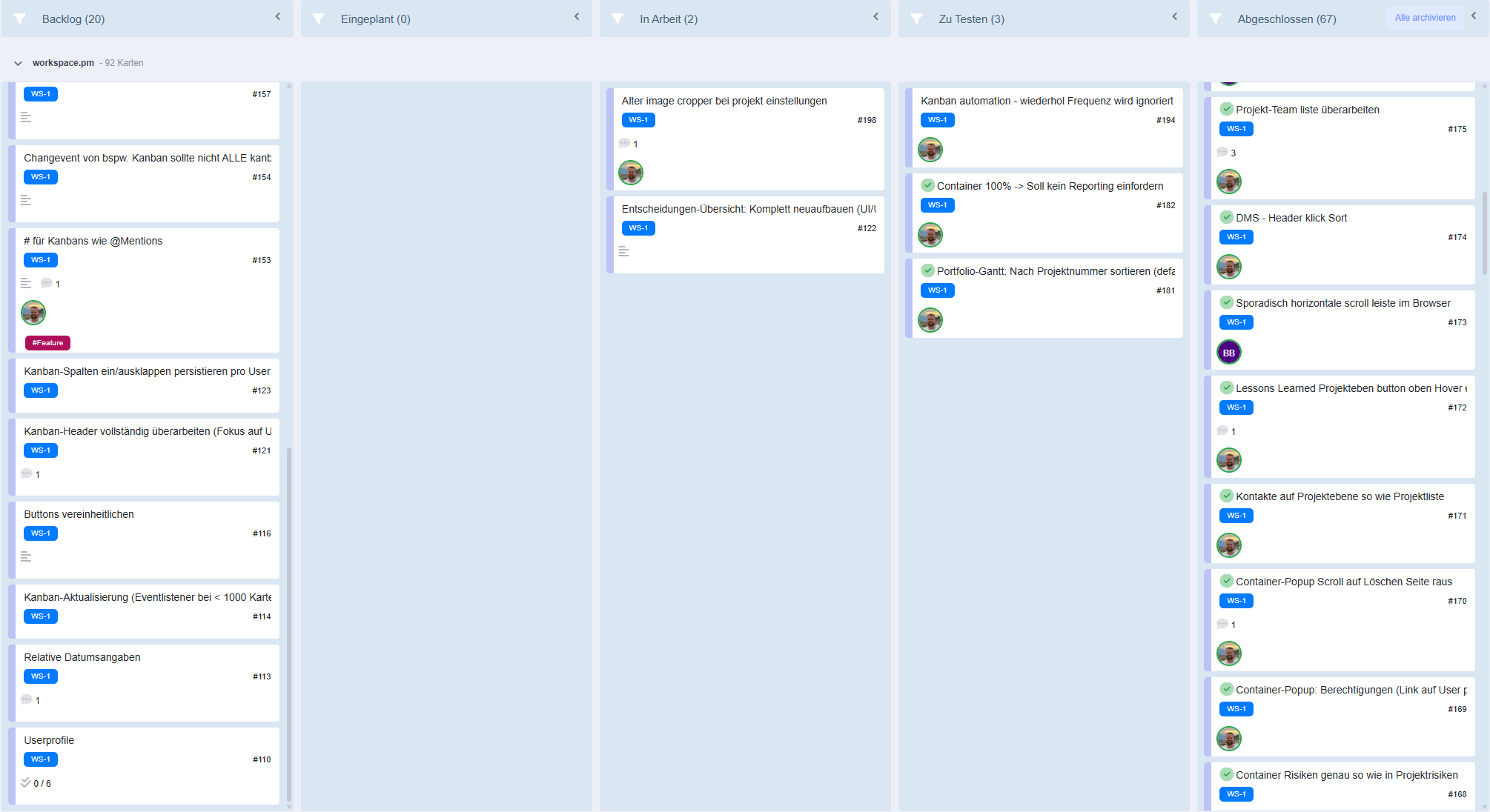1490x812 pixels.
Task: Open comment bubble on Projekt-Team liste card
Action: 1222,153
